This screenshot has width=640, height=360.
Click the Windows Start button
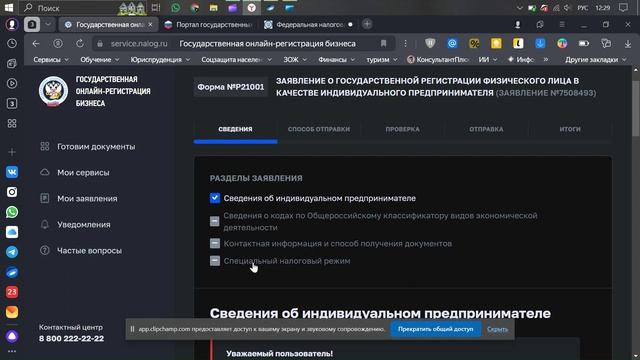coord(9,8)
